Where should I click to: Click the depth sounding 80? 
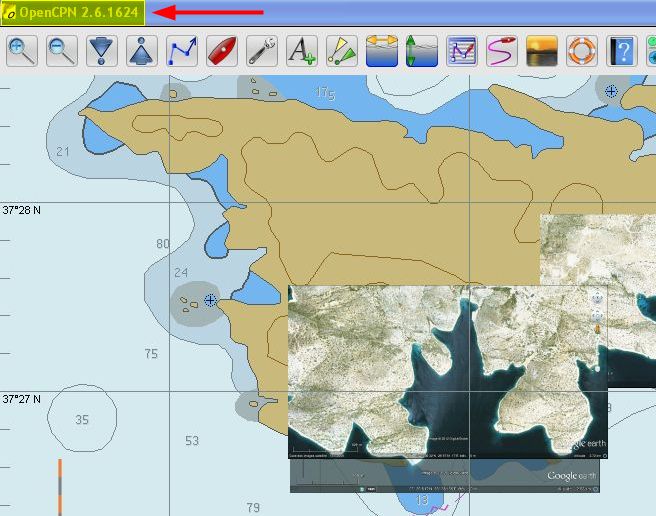click(x=163, y=244)
